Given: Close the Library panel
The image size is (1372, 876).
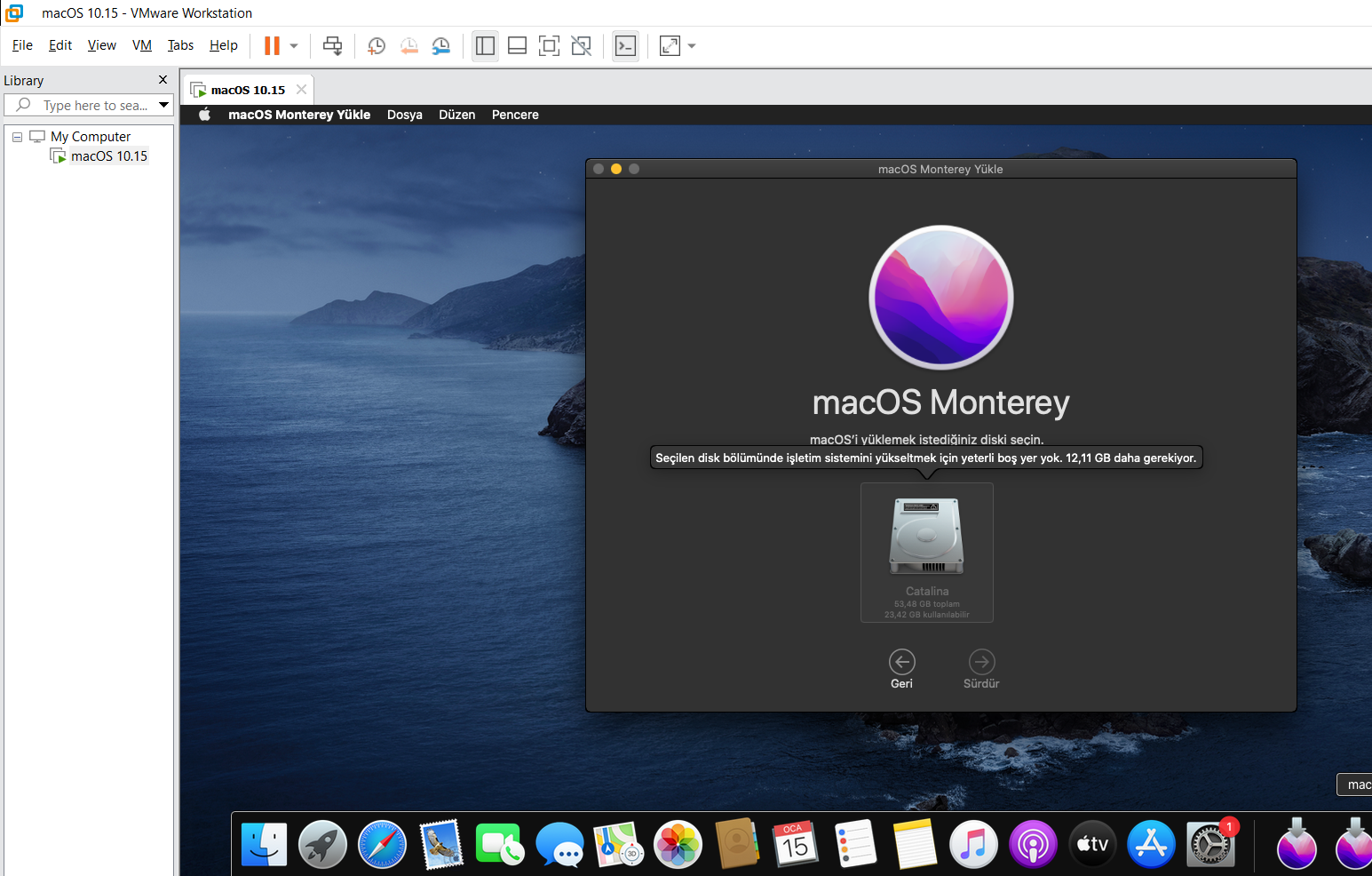Looking at the screenshot, I should (x=163, y=80).
